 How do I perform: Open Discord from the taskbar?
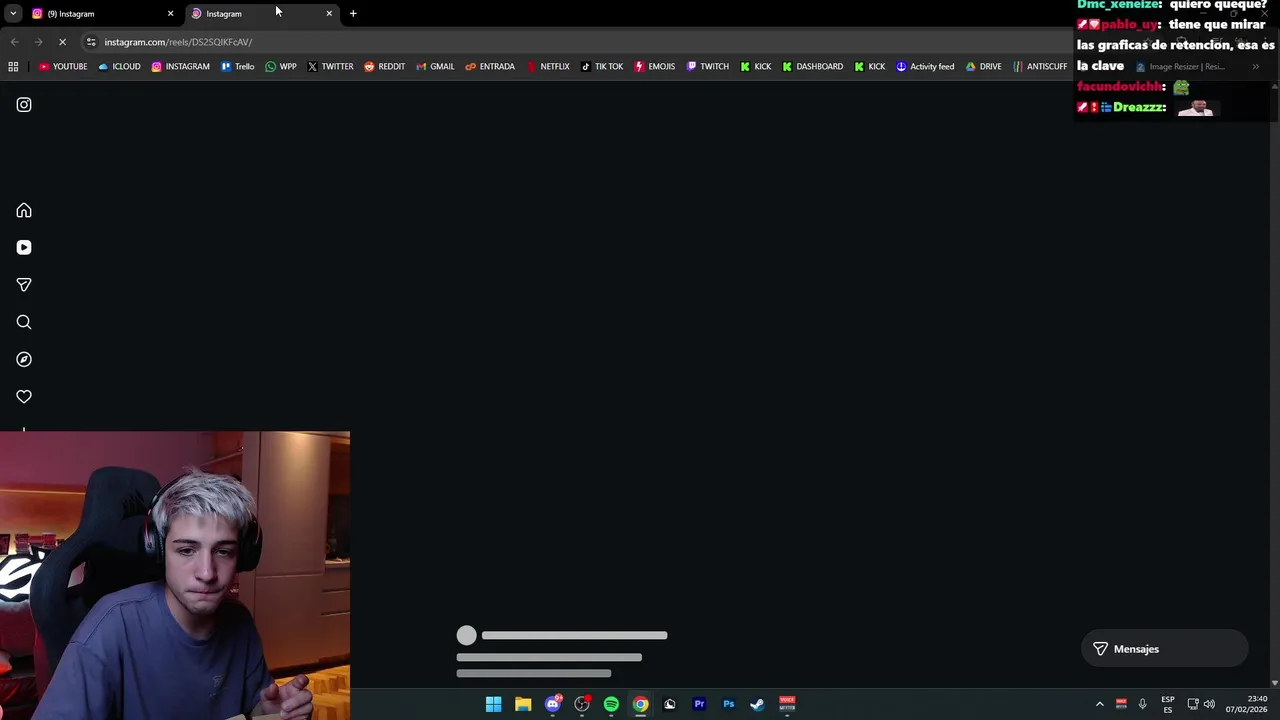pyautogui.click(x=552, y=704)
